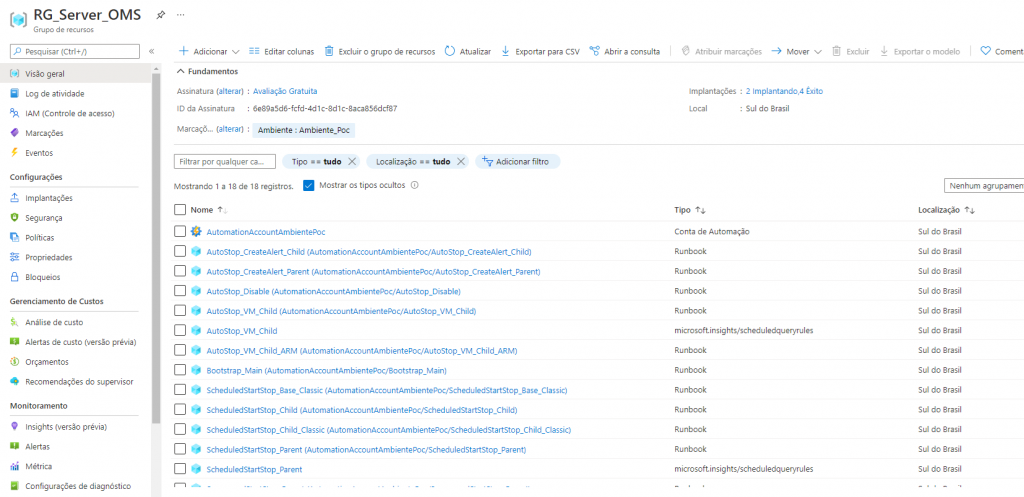Select the AutomationAccountAmbientePoc row checkbox
The width and height of the screenshot is (1024, 497).
coord(180,231)
